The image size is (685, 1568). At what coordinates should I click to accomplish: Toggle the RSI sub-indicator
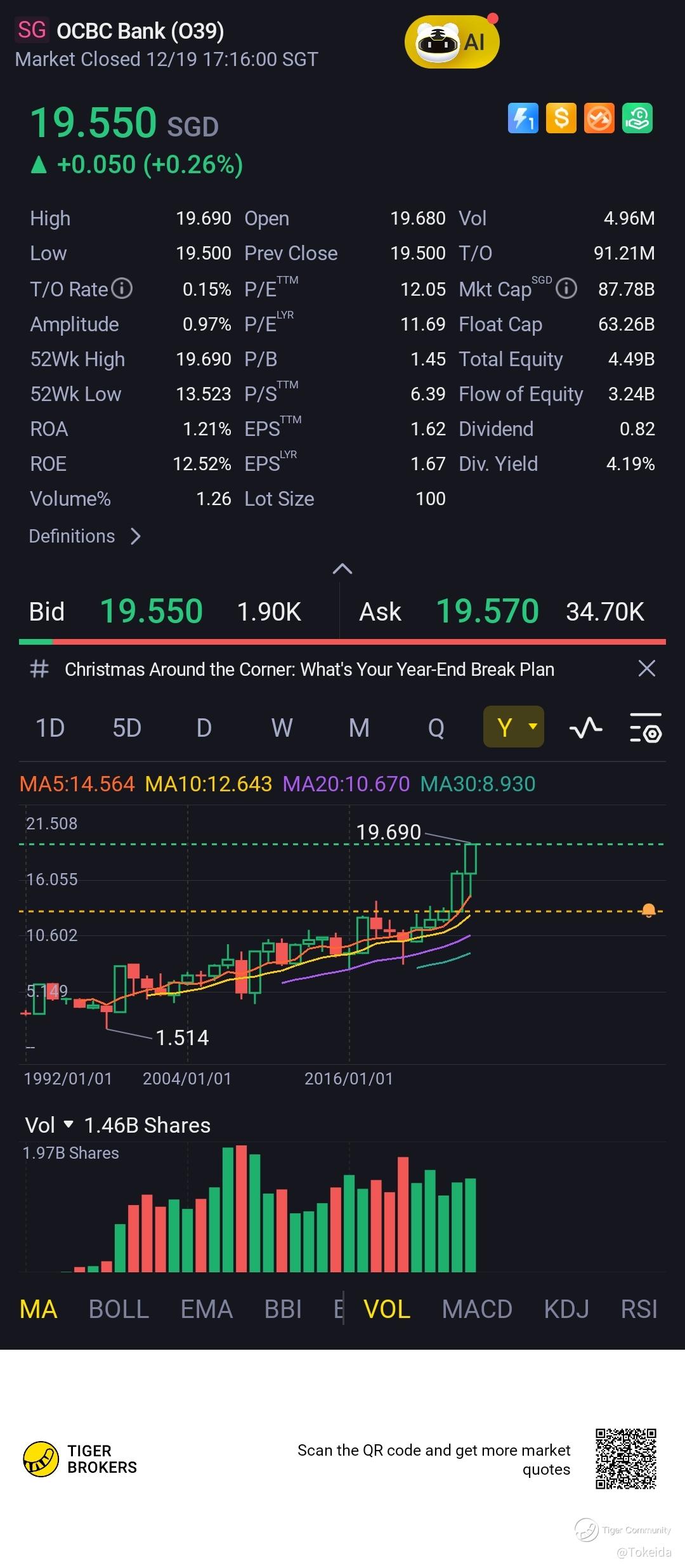[639, 1309]
